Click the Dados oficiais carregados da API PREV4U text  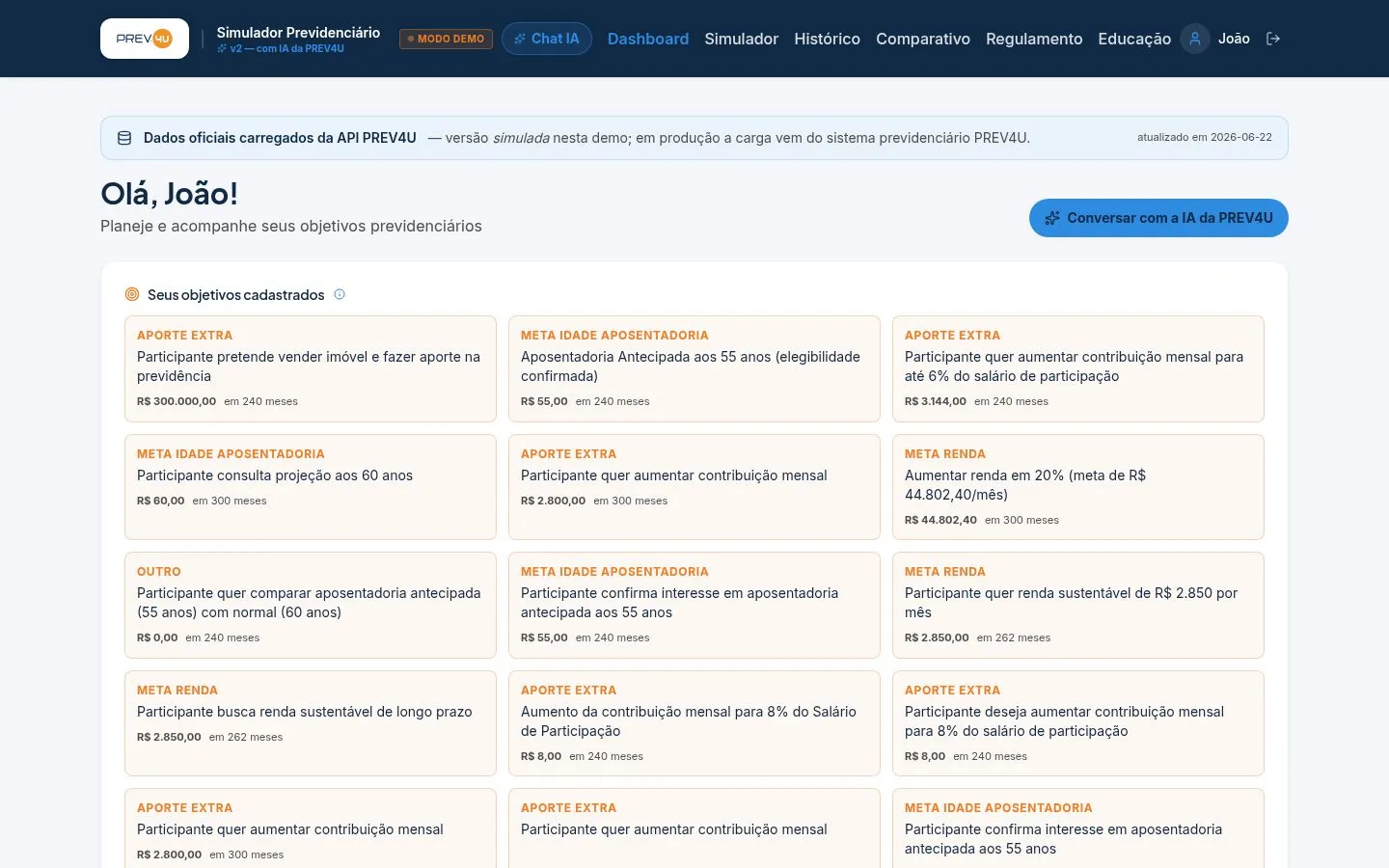click(280, 138)
